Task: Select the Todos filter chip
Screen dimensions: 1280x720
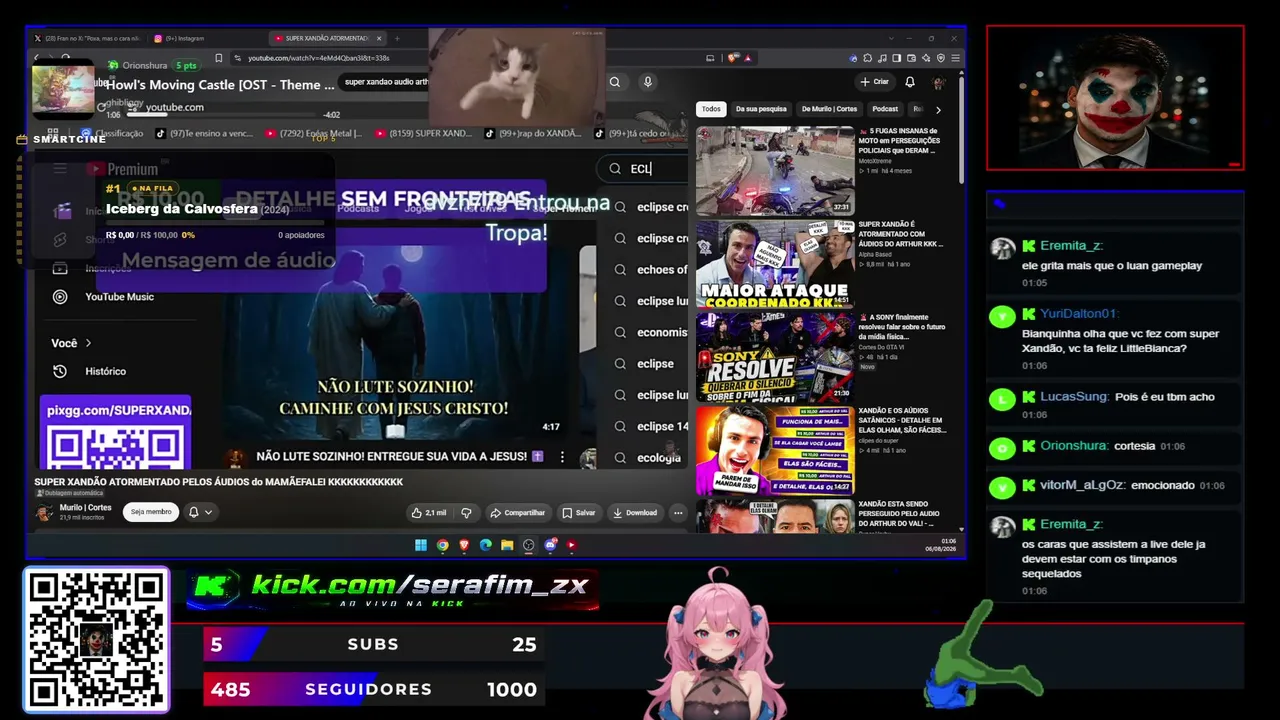Action: point(711,109)
